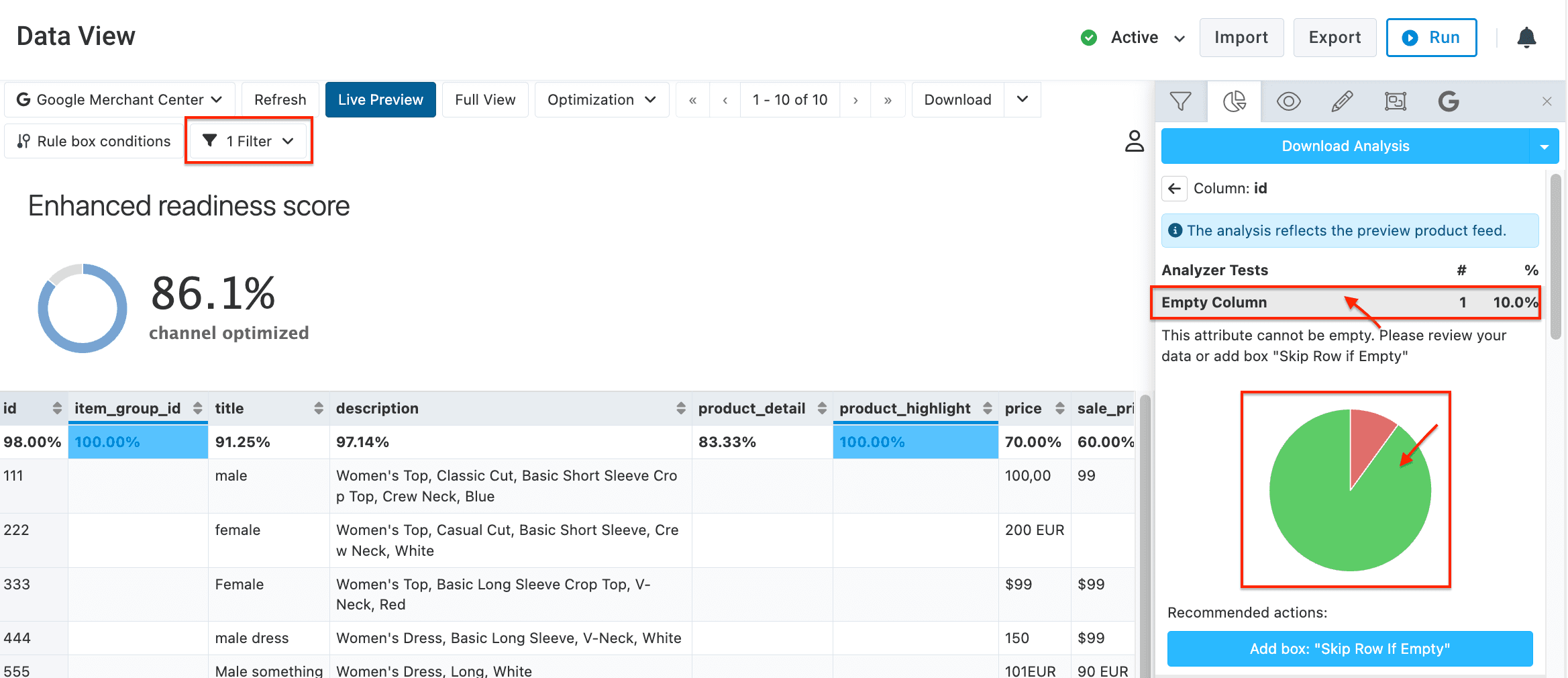
Task: Switch to Full View
Action: coord(485,100)
